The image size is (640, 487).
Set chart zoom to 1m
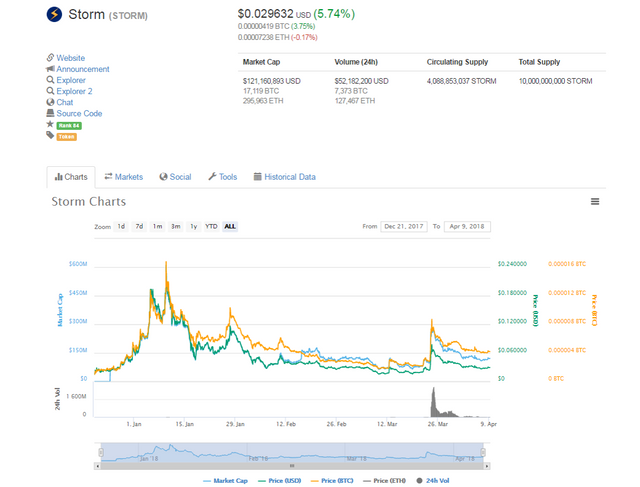158,227
